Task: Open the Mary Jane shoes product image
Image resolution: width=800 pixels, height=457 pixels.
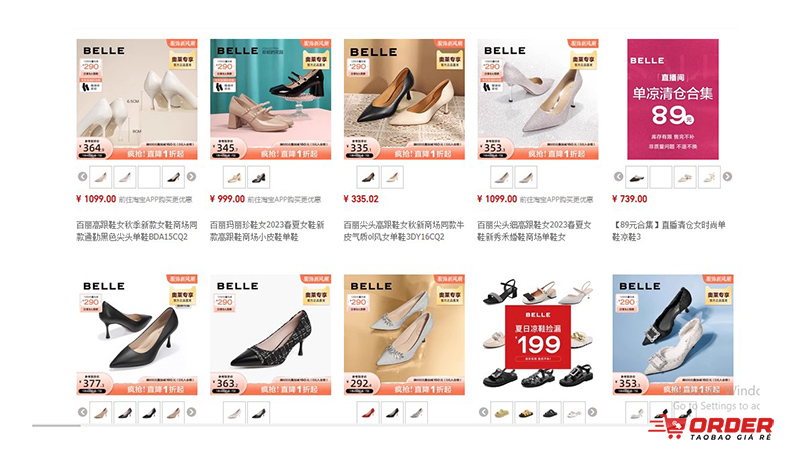Action: point(270,99)
